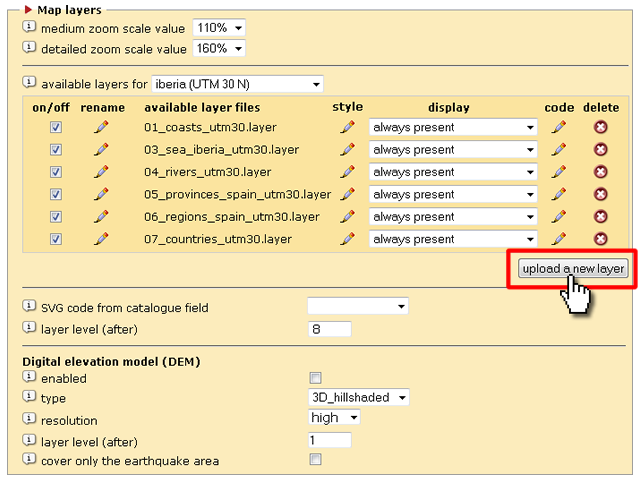Click info icon beside DEM resolution

tap(29, 419)
